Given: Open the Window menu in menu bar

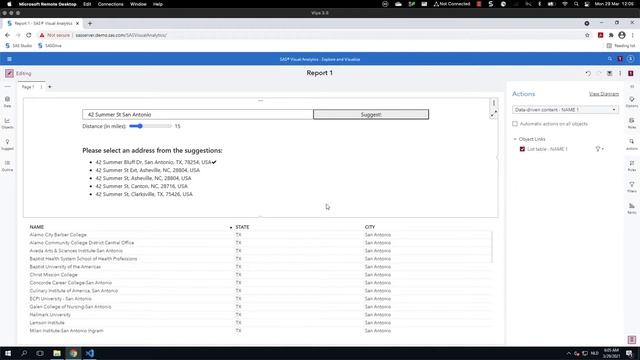Looking at the screenshot, I should [x=138, y=4].
